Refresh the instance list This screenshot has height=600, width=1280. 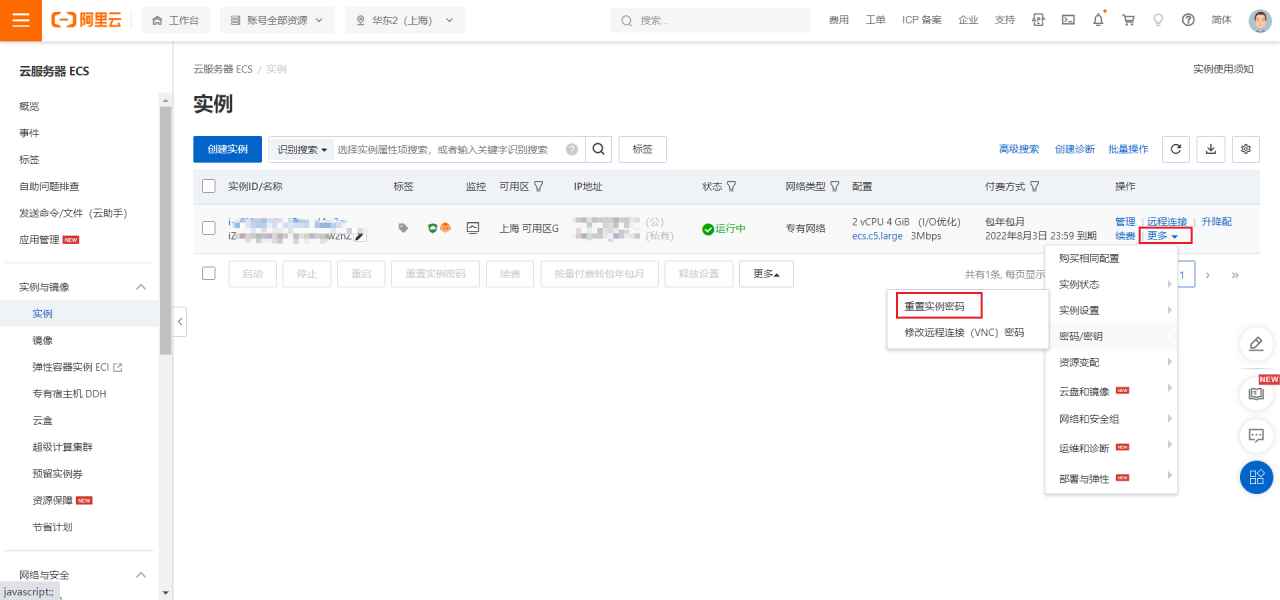[1175, 149]
